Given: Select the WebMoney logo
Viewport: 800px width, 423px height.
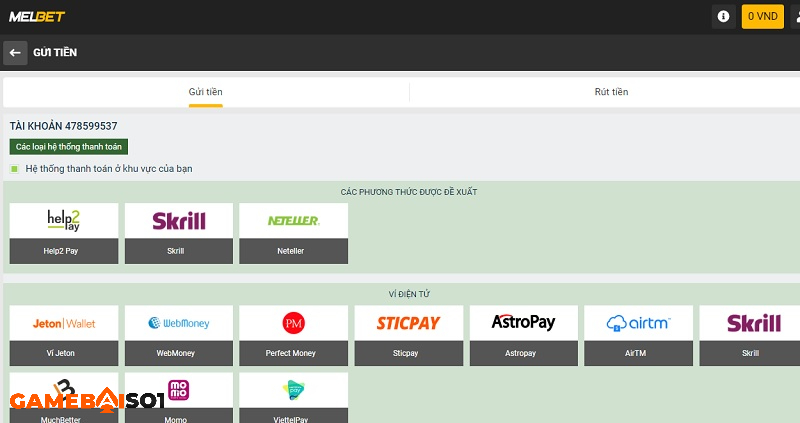Looking at the screenshot, I should [179, 323].
